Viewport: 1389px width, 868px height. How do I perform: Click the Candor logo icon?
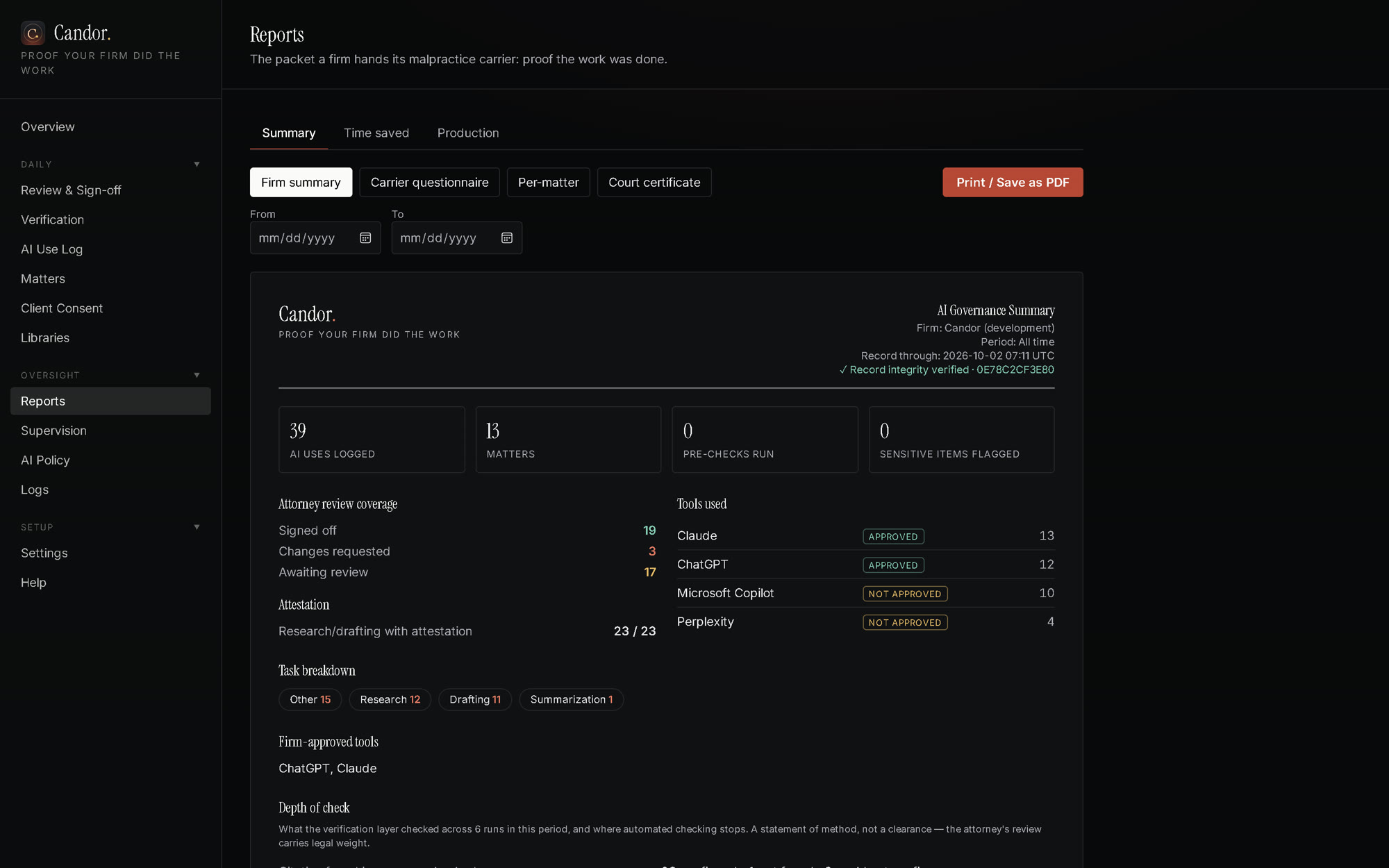pos(33,33)
